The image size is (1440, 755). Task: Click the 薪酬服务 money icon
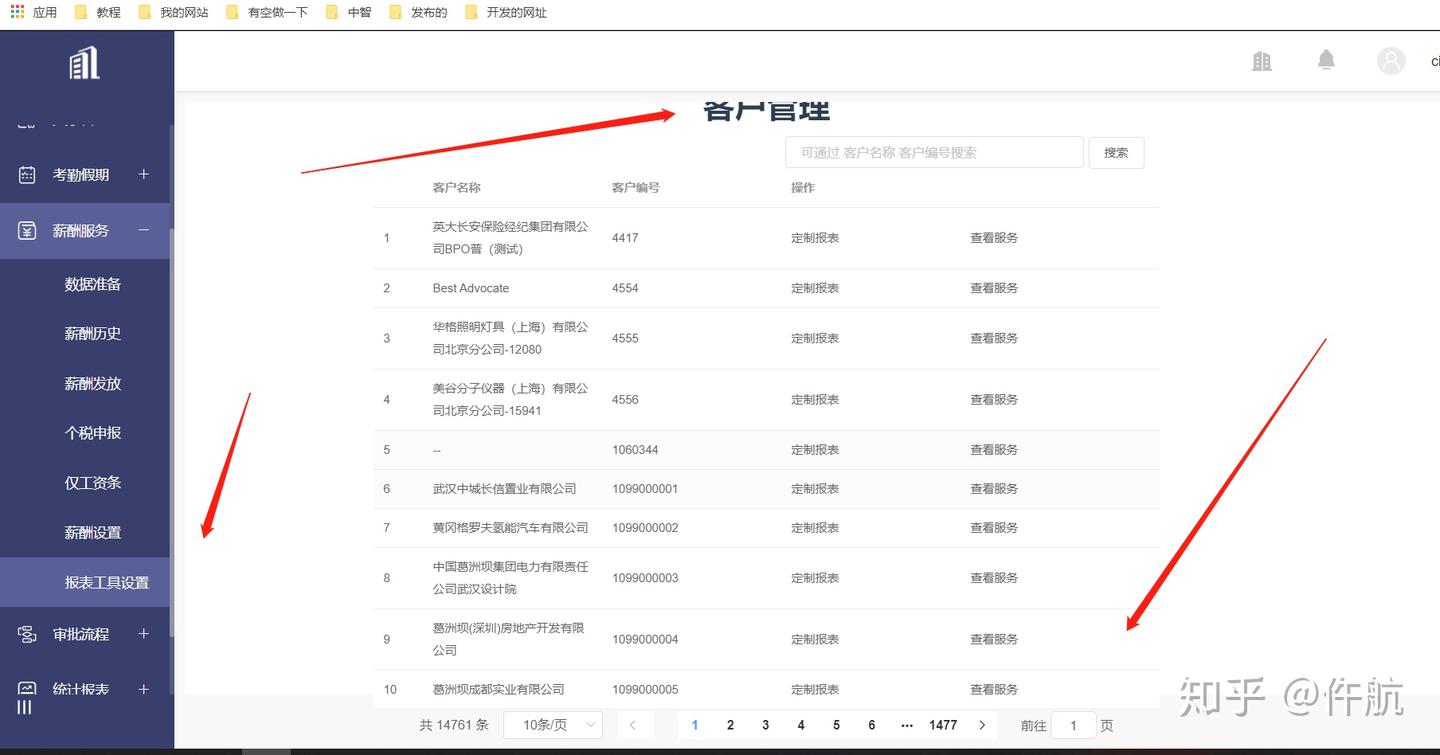27,231
